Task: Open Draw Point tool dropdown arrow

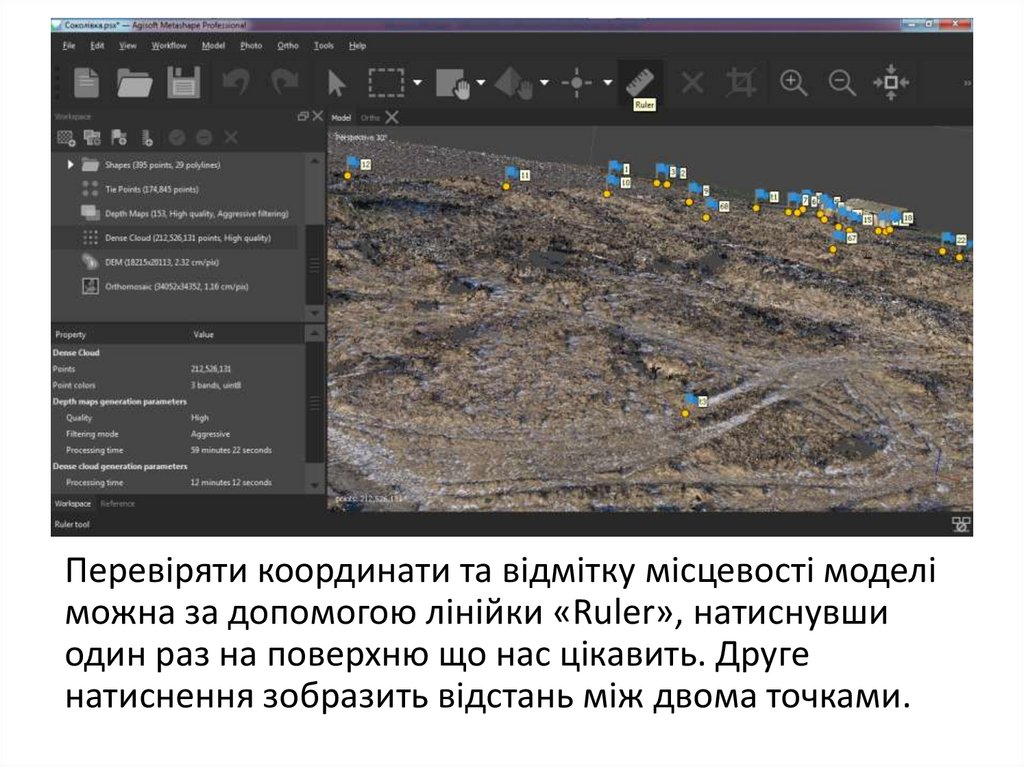Action: (607, 83)
